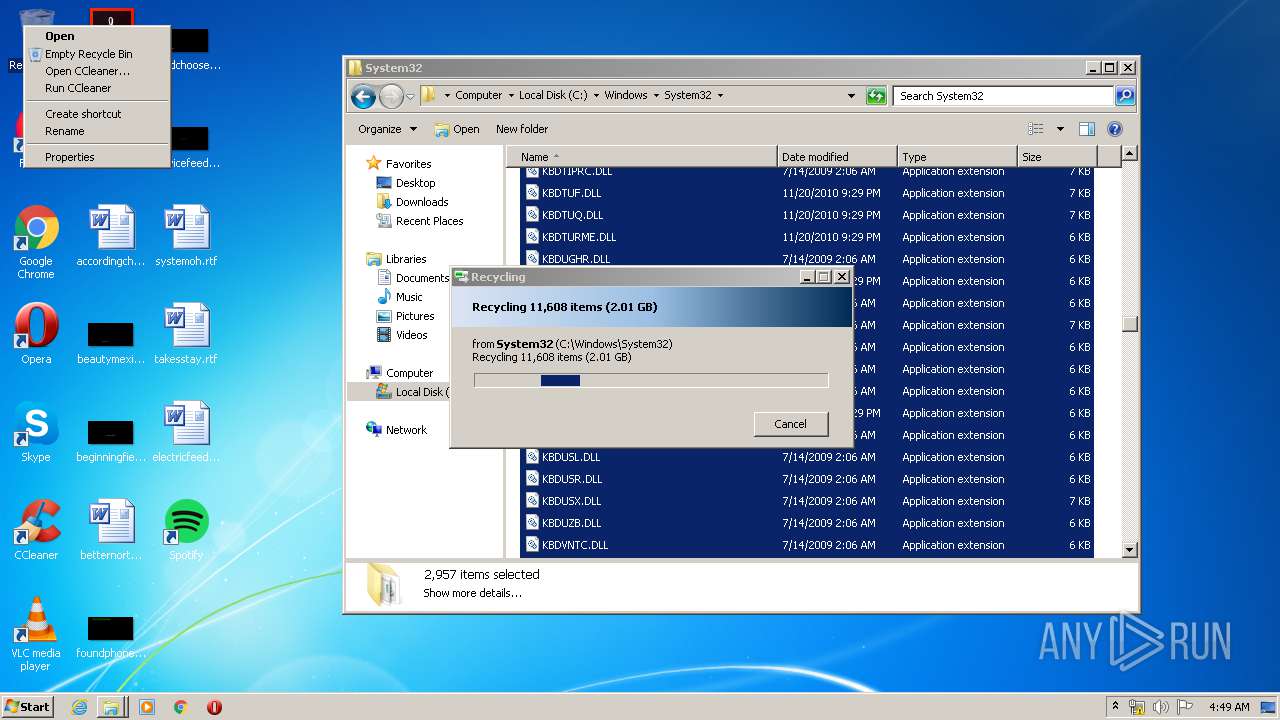Expand address bar history dropdown

pos(851,96)
